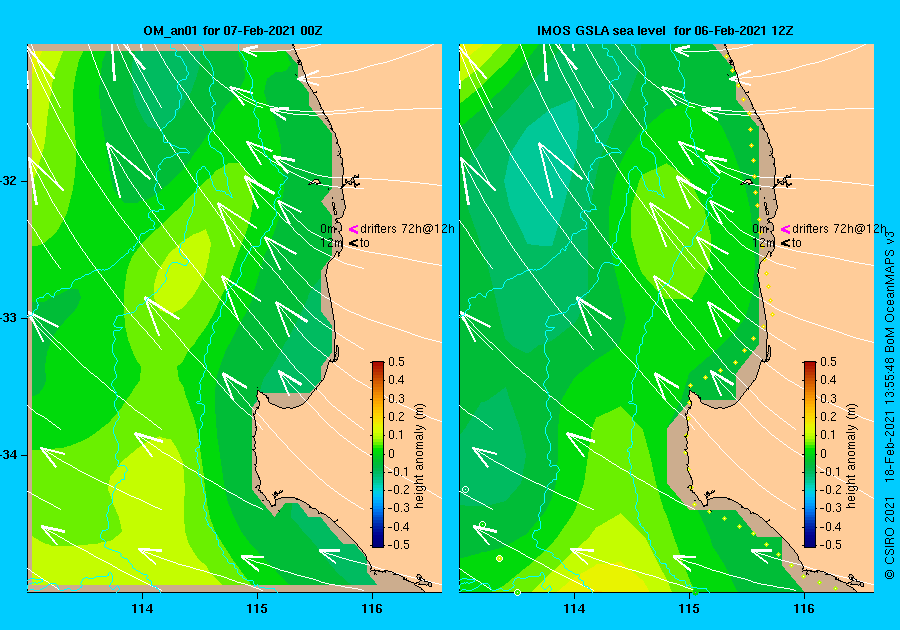Click the black 'to' arrow in left map legend

click(354, 243)
